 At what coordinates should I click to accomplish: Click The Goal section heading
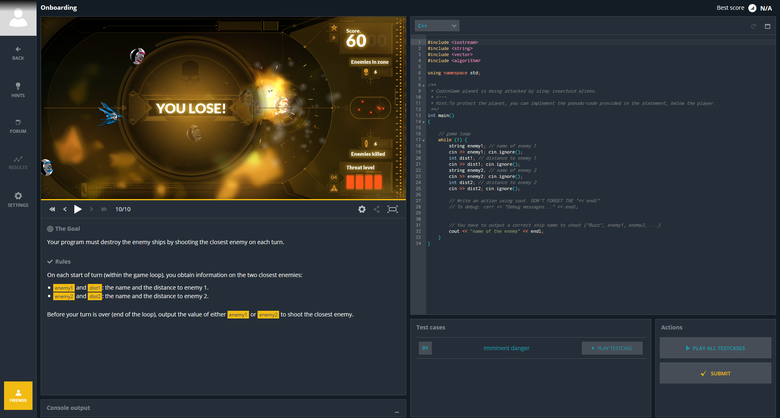click(x=67, y=229)
